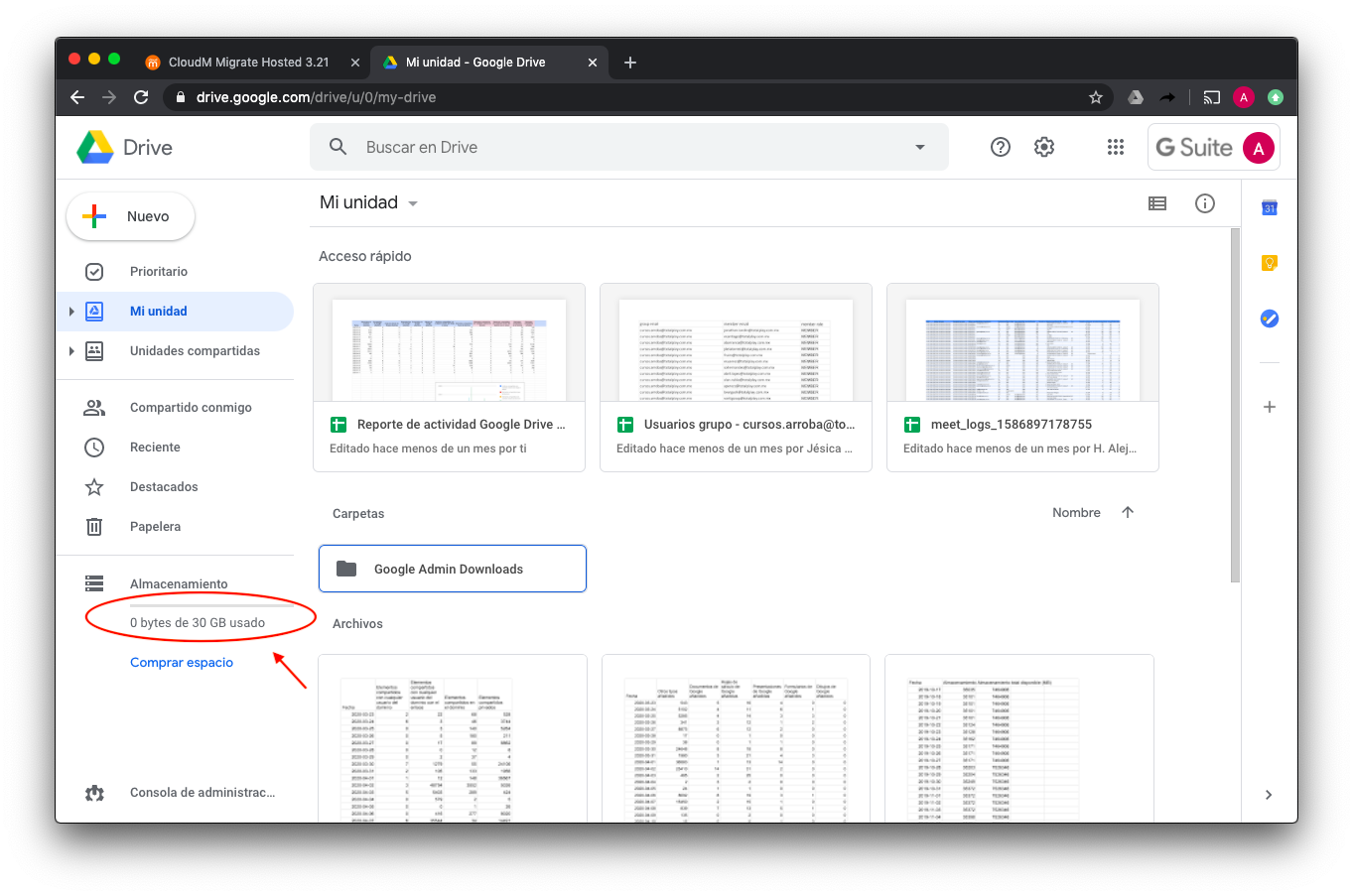Open the G Suite account avatar
The height and width of the screenshot is (896, 1353).
[1259, 148]
